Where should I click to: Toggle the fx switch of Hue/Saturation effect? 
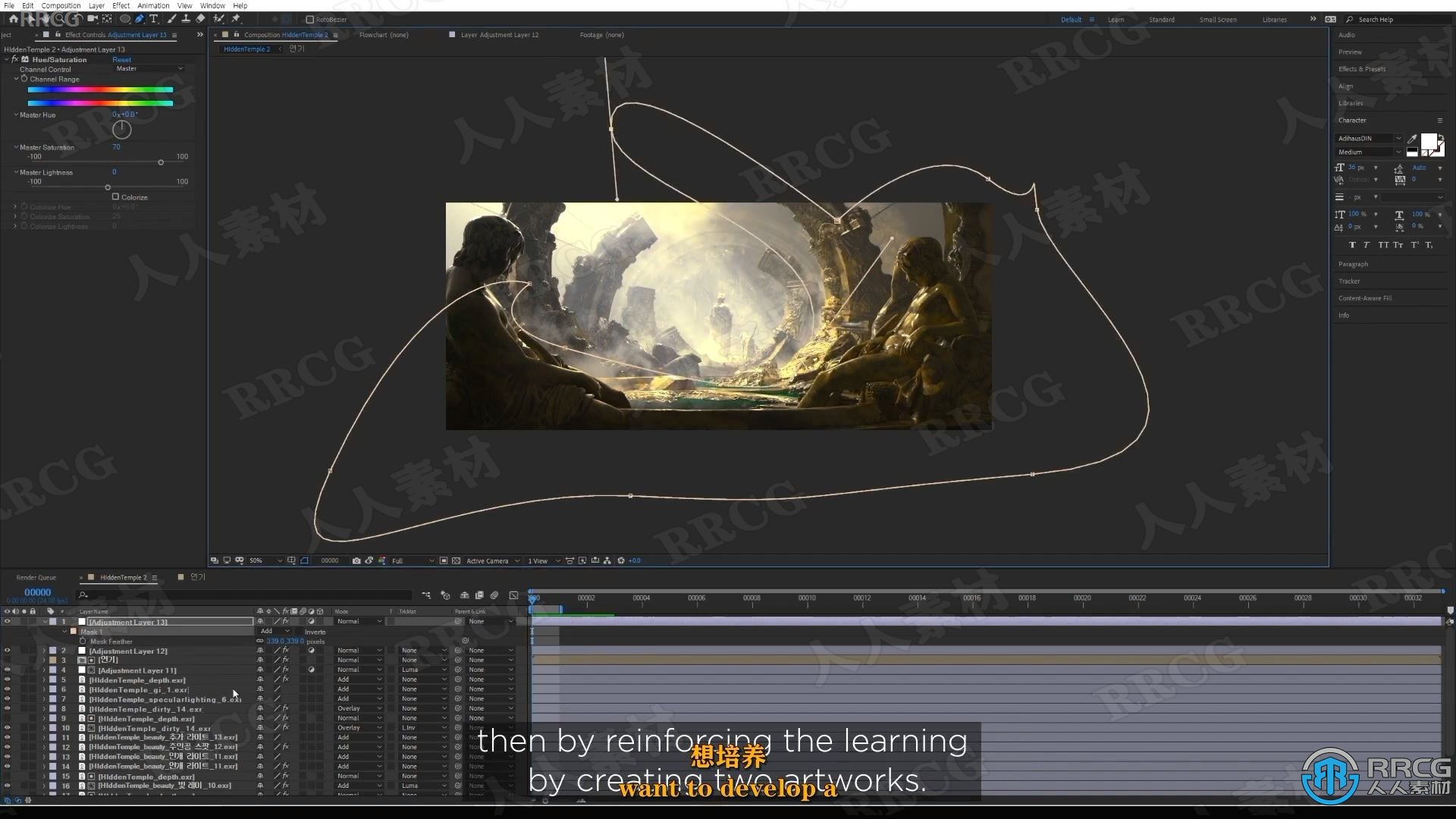coord(15,59)
